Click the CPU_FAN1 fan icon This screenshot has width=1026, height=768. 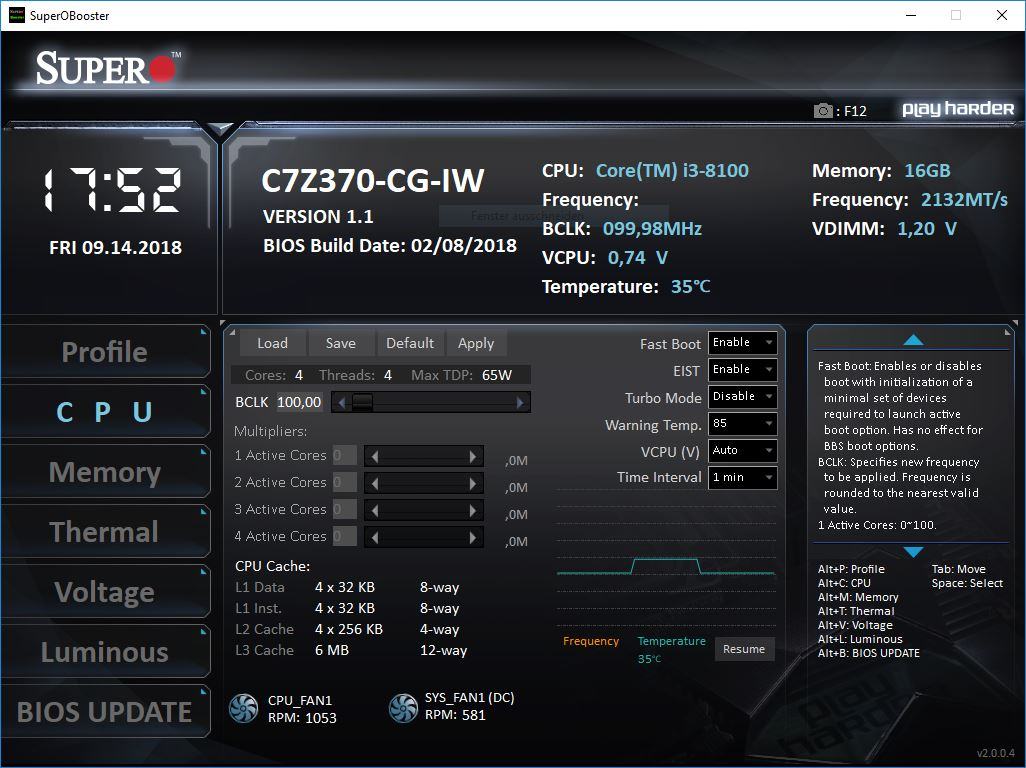(x=243, y=708)
